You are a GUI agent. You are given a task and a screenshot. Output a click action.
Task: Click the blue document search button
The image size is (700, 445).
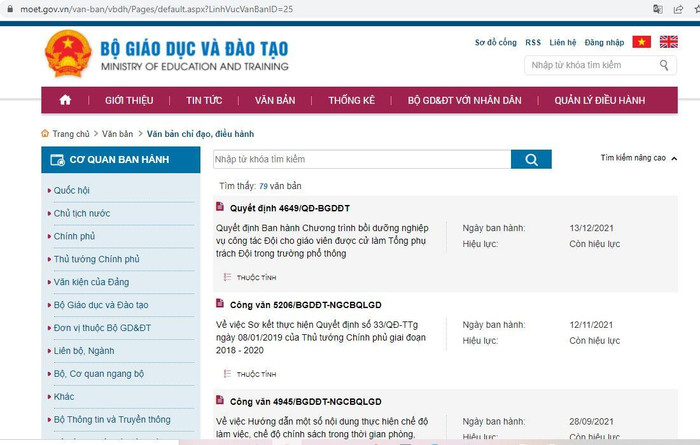coord(531,159)
